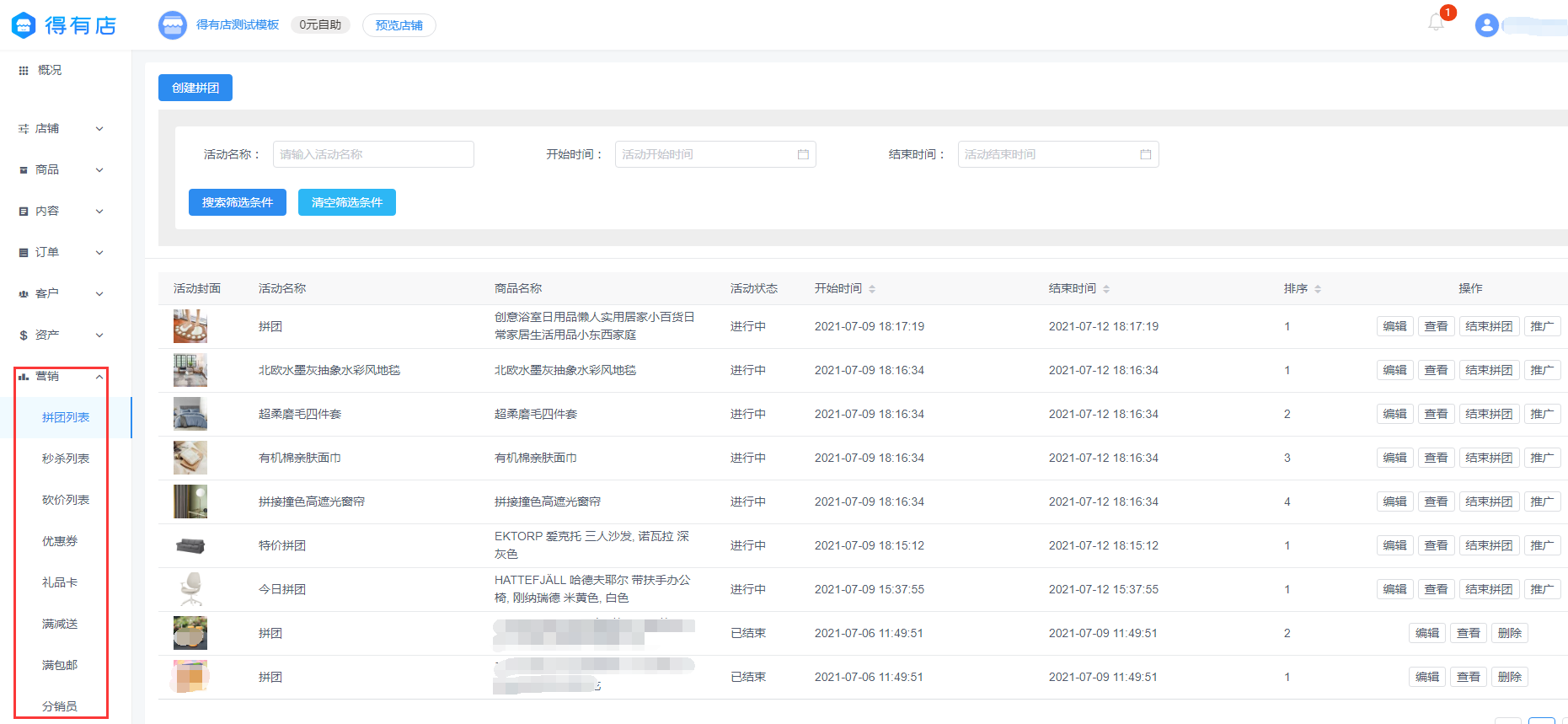Open the user avatar profile icon
The width and height of the screenshot is (1568, 724).
(1486, 25)
